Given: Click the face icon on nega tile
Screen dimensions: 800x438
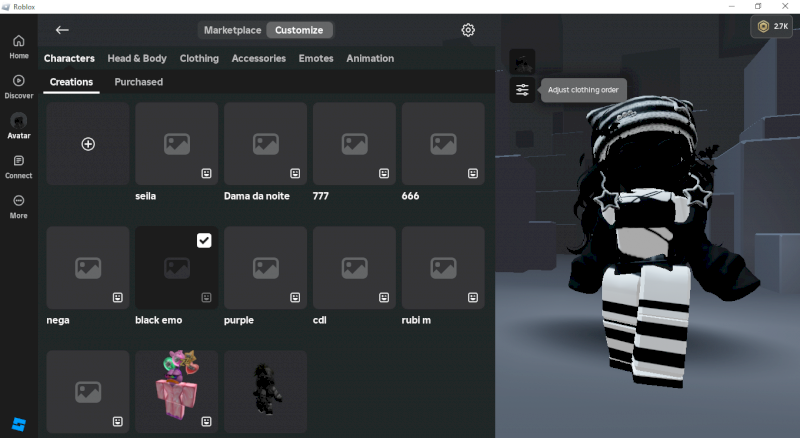Looking at the screenshot, I should (x=117, y=298).
